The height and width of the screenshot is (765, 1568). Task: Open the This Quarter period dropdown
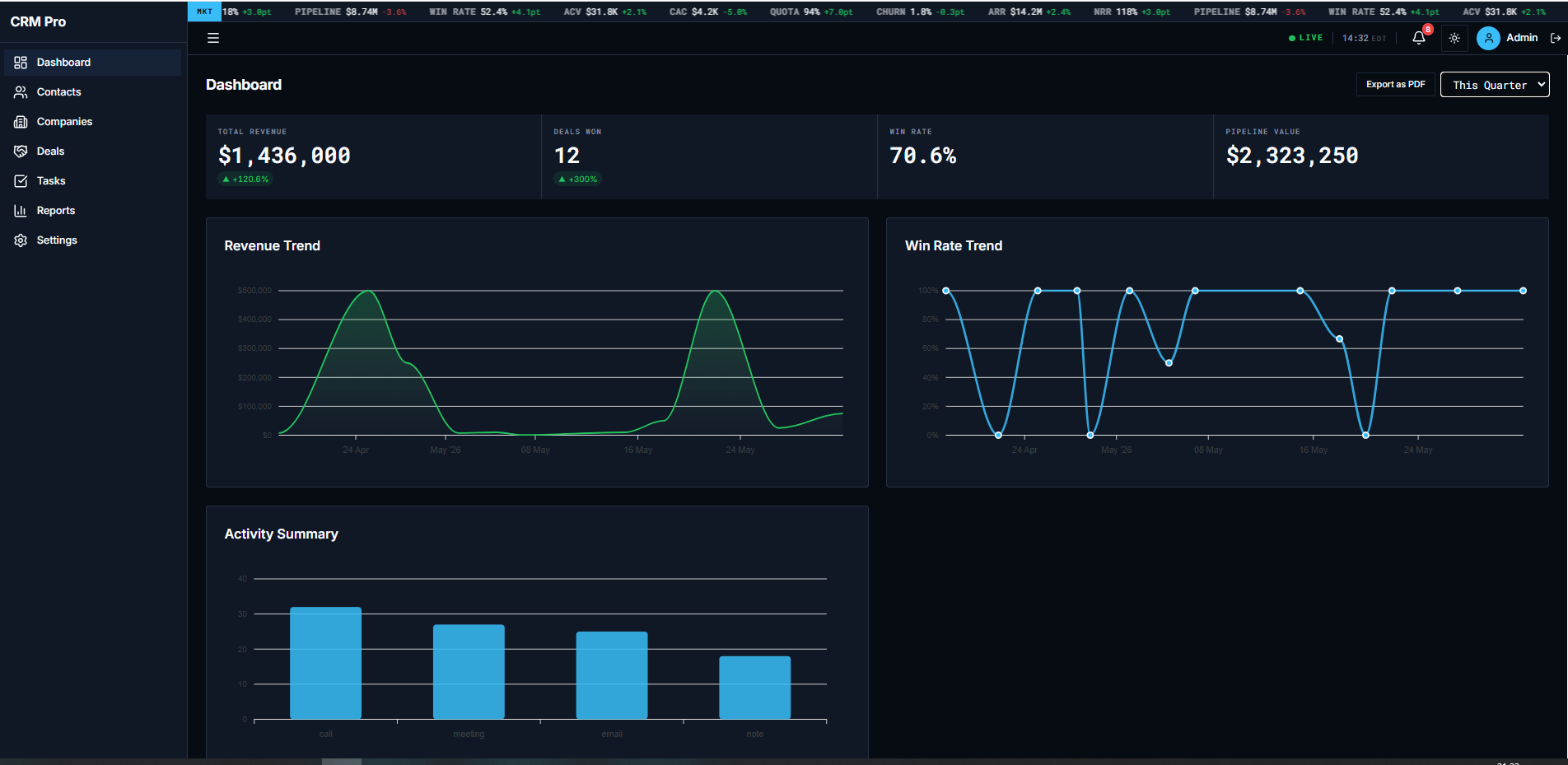point(1494,85)
